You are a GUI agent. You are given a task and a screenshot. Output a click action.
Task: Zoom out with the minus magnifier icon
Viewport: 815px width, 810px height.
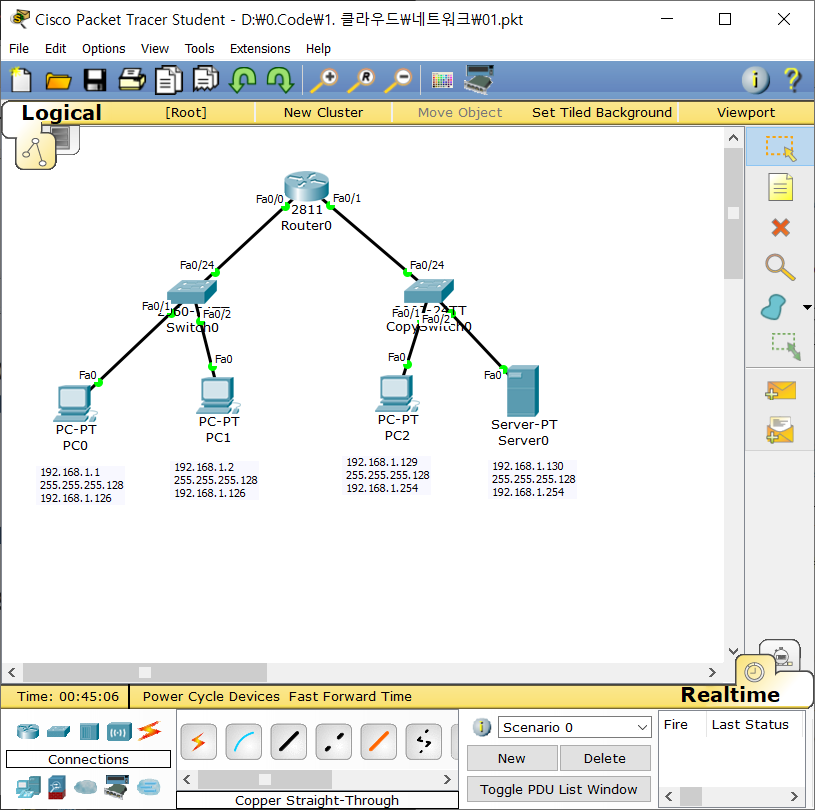[x=398, y=80]
